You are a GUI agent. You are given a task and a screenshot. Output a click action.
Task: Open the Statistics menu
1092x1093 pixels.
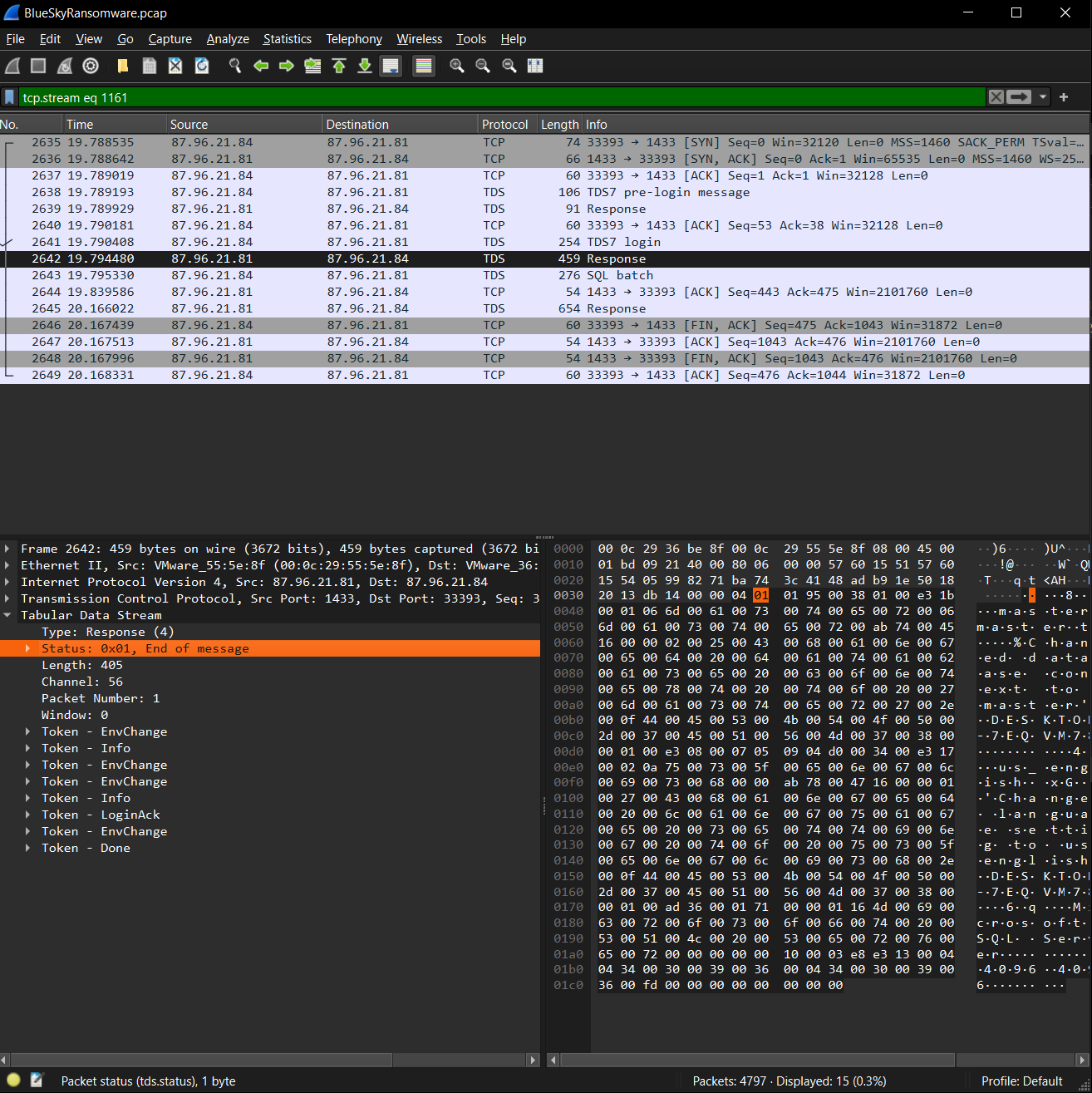point(287,39)
